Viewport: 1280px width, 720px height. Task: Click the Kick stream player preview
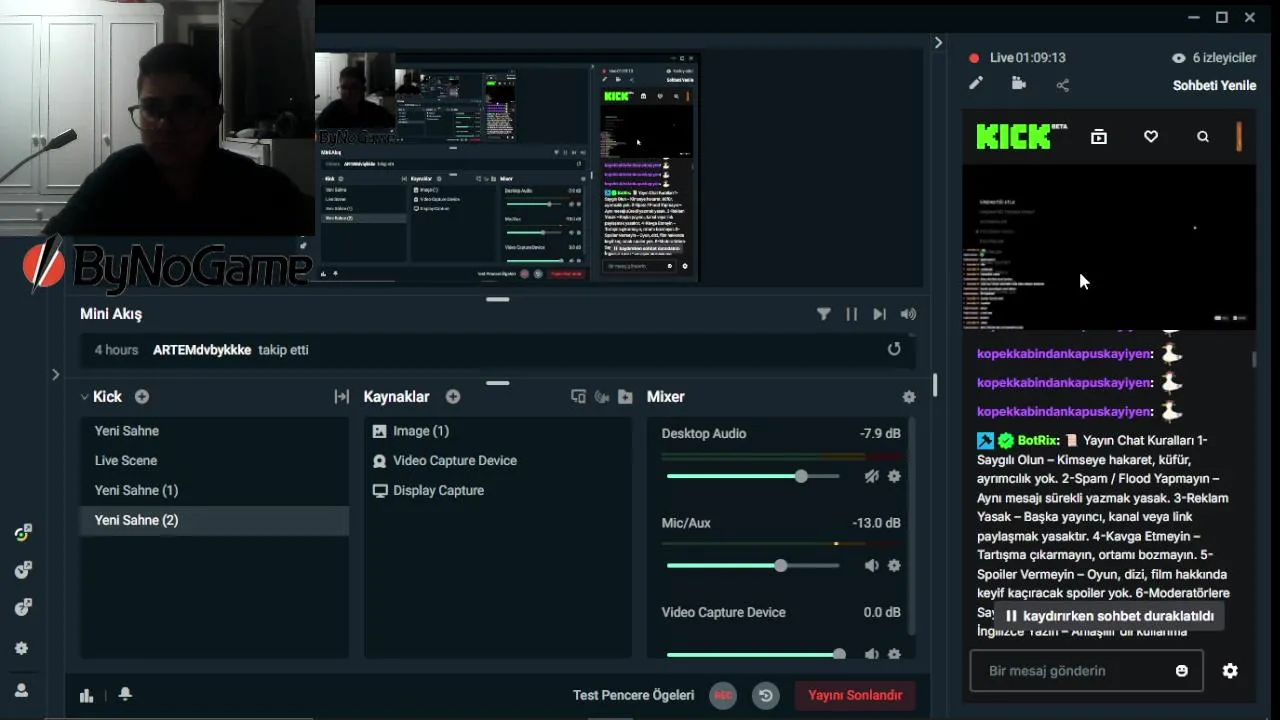pyautogui.click(x=1109, y=247)
